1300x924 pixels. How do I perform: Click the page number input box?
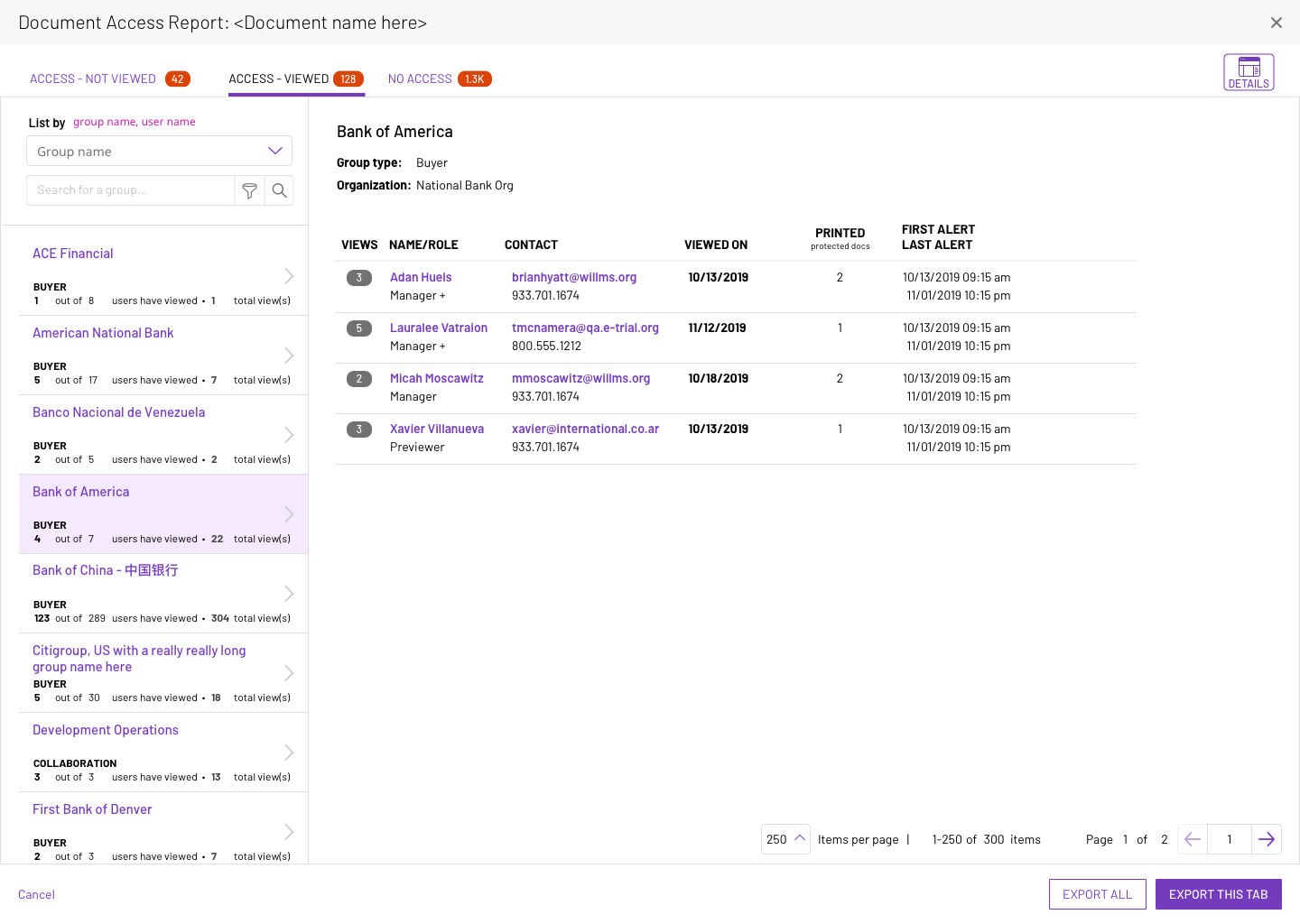click(1230, 839)
